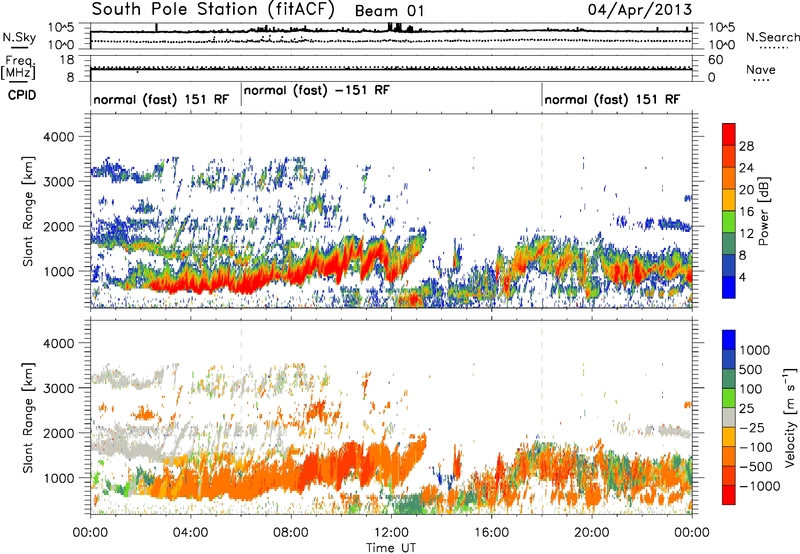Click the right '10^0' noise axis tick
800x554 pixels.
coord(722,45)
